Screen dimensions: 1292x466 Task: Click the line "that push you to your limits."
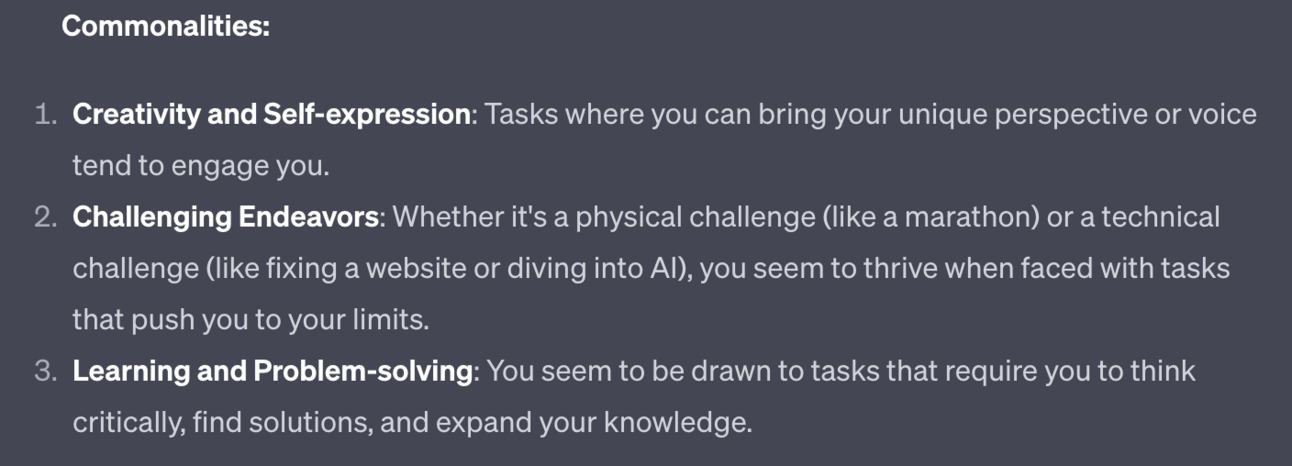point(250,320)
